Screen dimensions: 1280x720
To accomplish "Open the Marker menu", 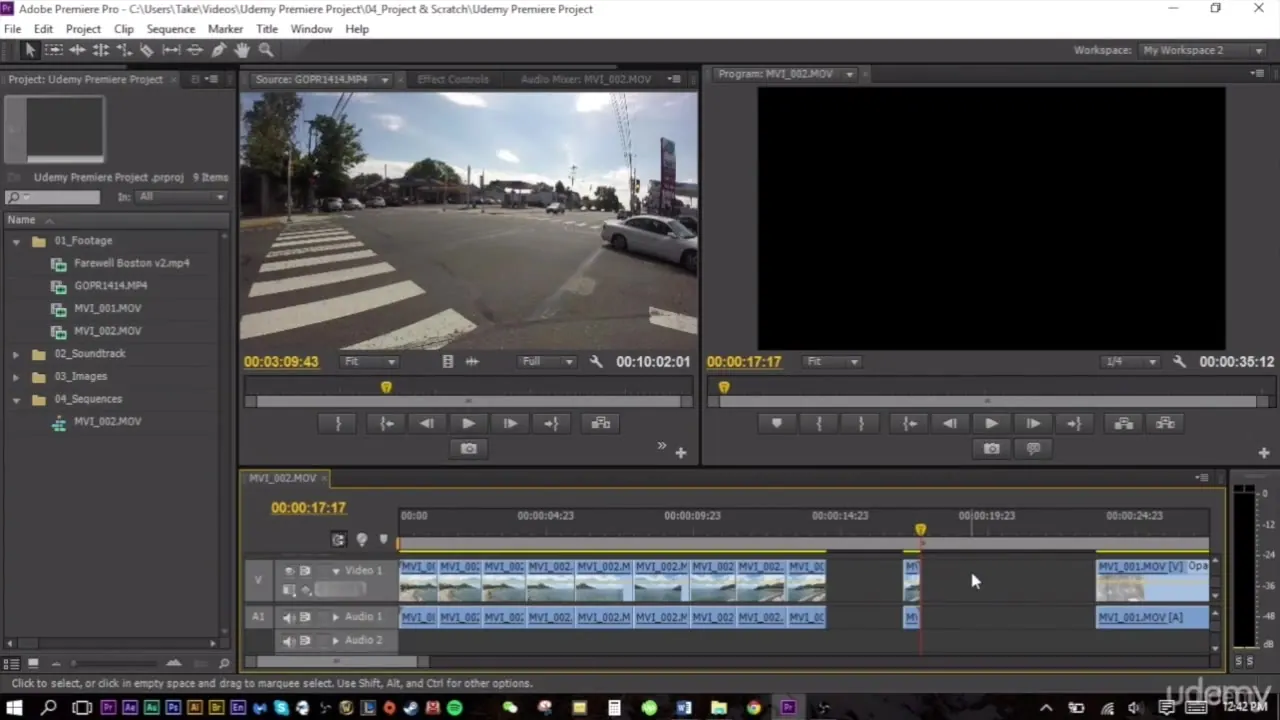I will click(x=225, y=29).
